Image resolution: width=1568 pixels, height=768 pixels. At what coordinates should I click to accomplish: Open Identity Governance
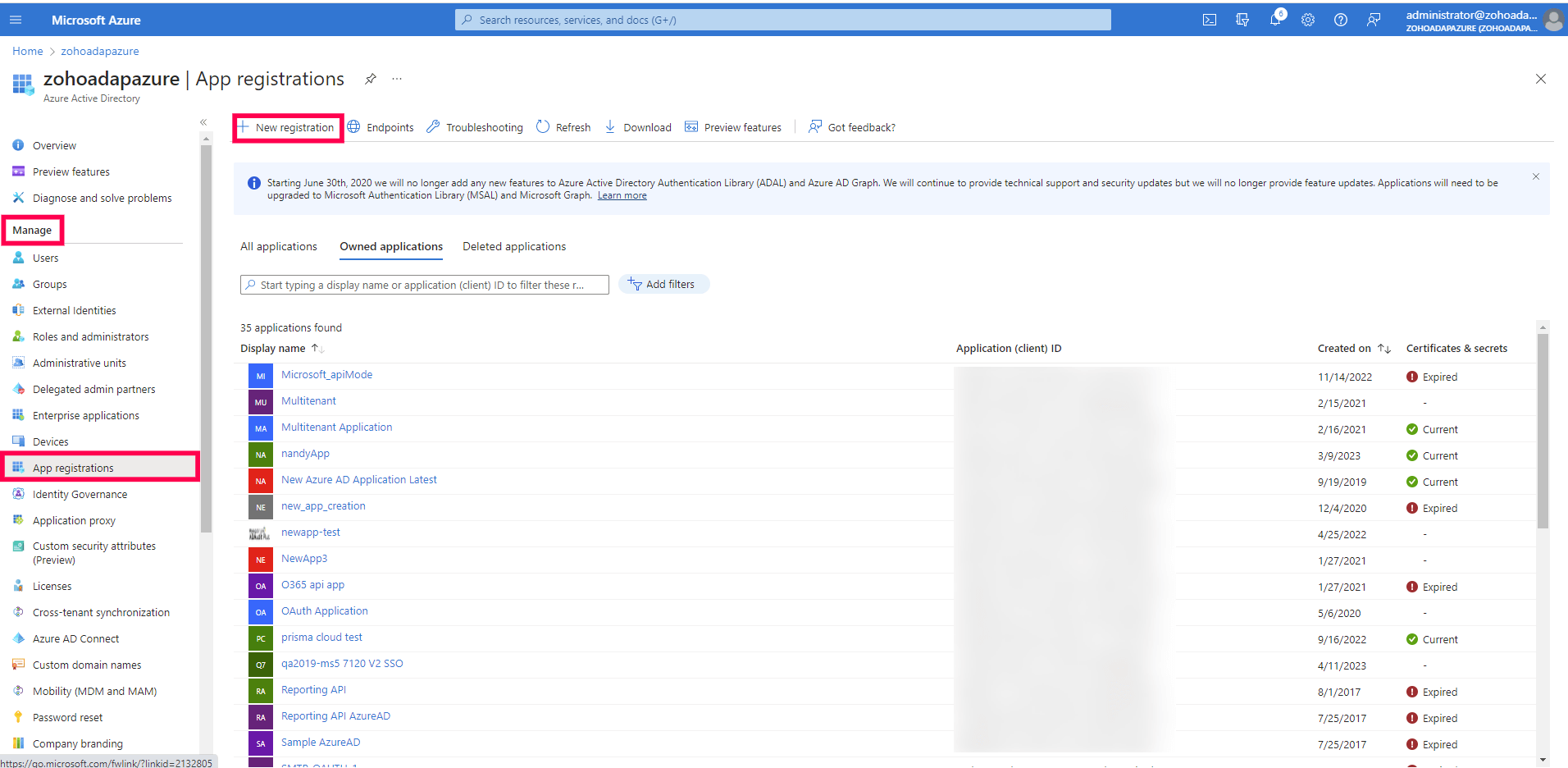pyautogui.click(x=80, y=494)
